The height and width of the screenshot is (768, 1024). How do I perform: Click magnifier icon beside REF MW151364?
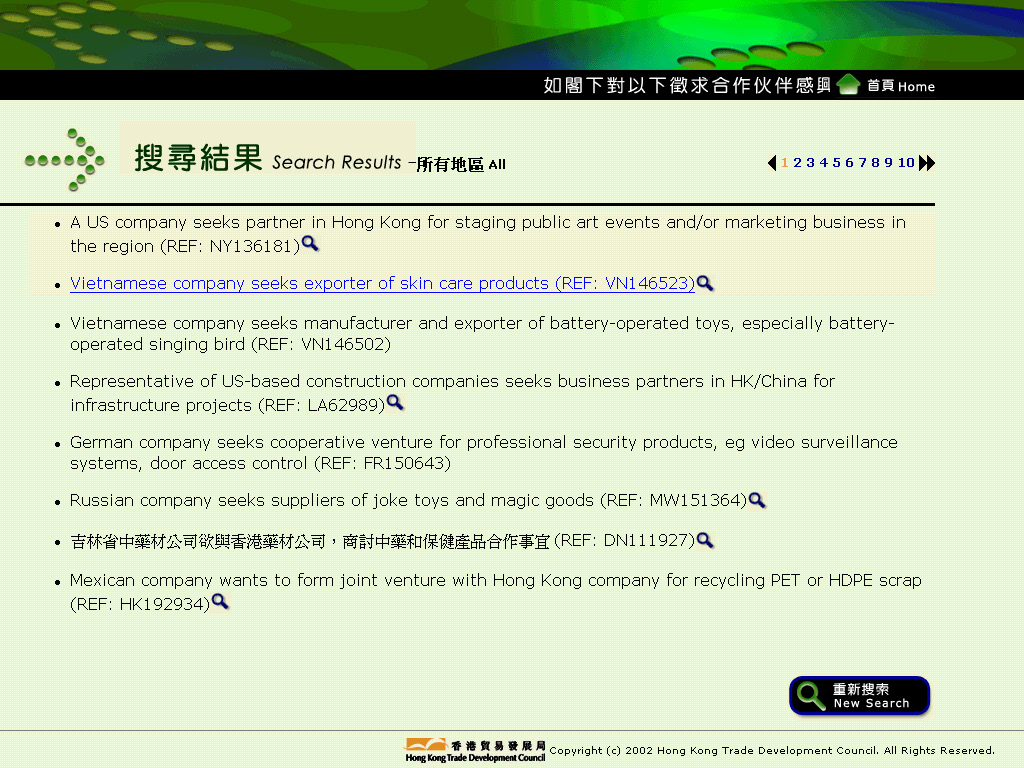(757, 500)
